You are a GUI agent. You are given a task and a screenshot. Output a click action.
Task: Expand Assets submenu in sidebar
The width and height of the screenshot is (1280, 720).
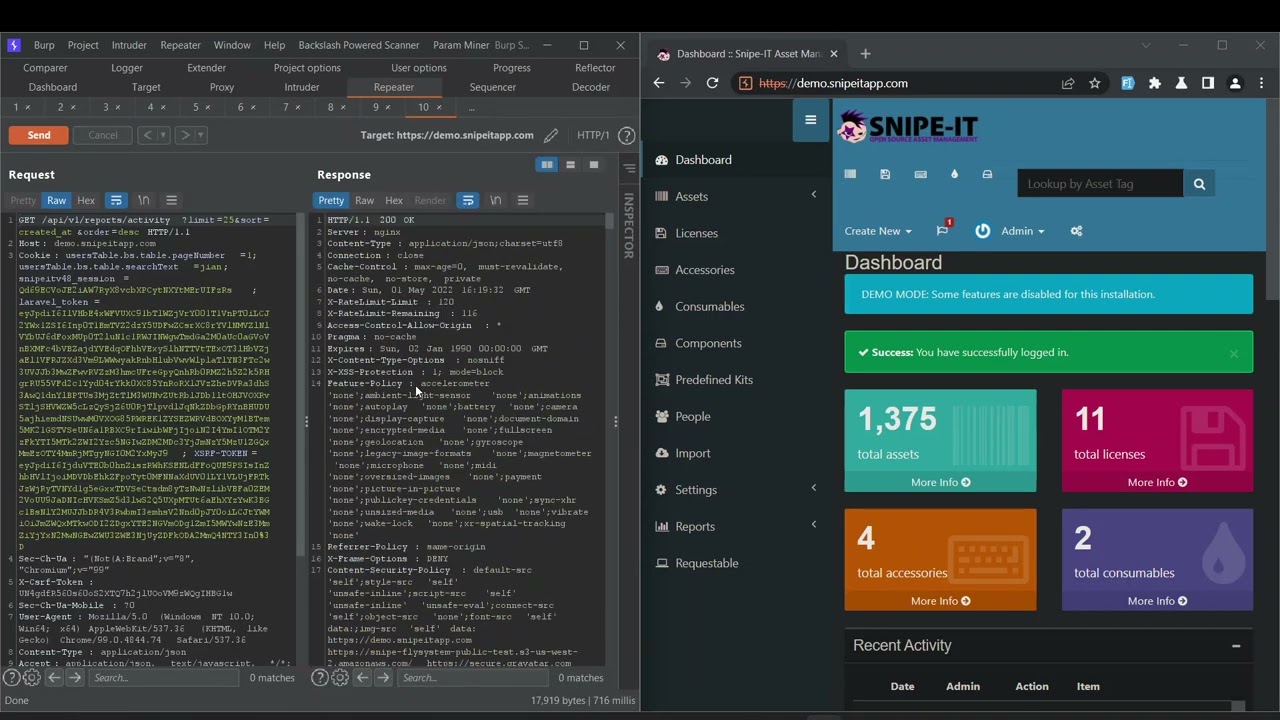coord(814,195)
